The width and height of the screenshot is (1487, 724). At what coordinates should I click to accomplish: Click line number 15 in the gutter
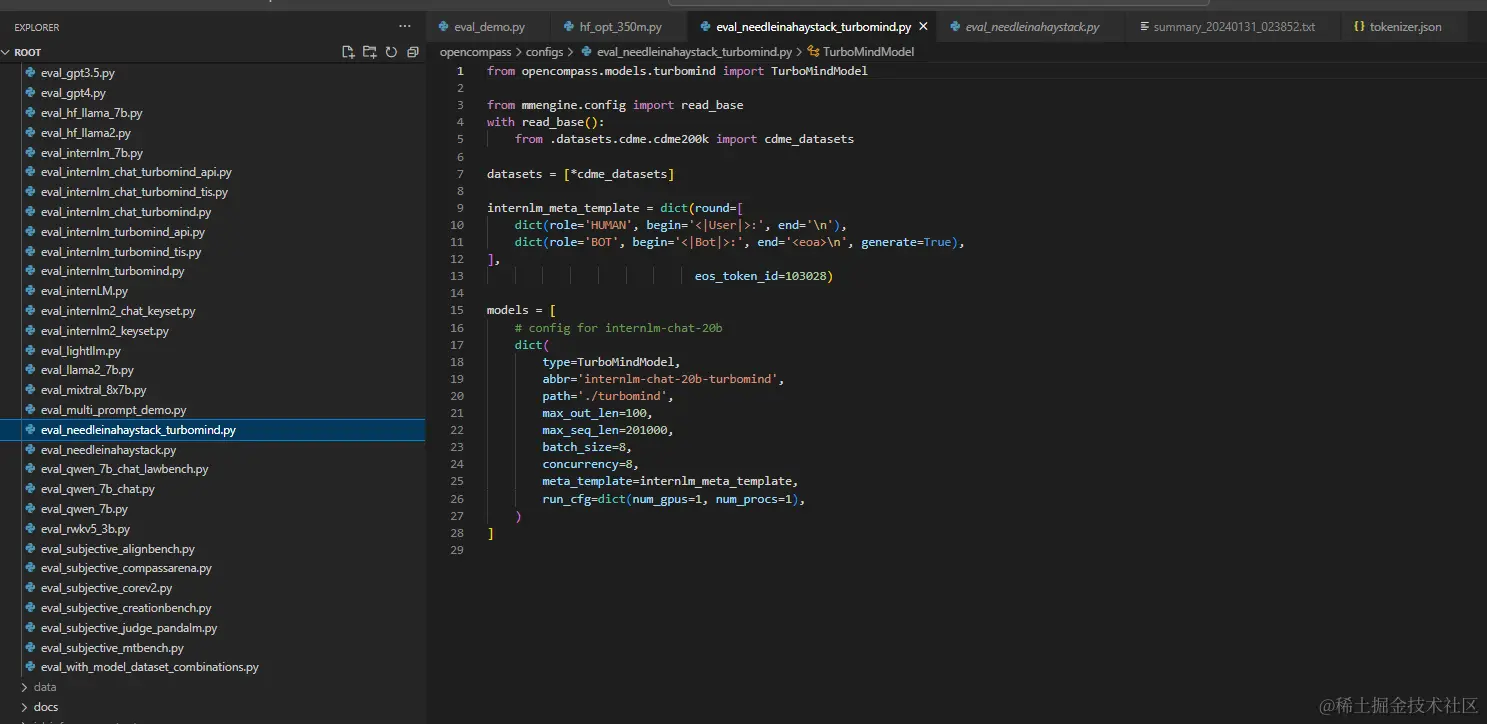click(x=457, y=310)
